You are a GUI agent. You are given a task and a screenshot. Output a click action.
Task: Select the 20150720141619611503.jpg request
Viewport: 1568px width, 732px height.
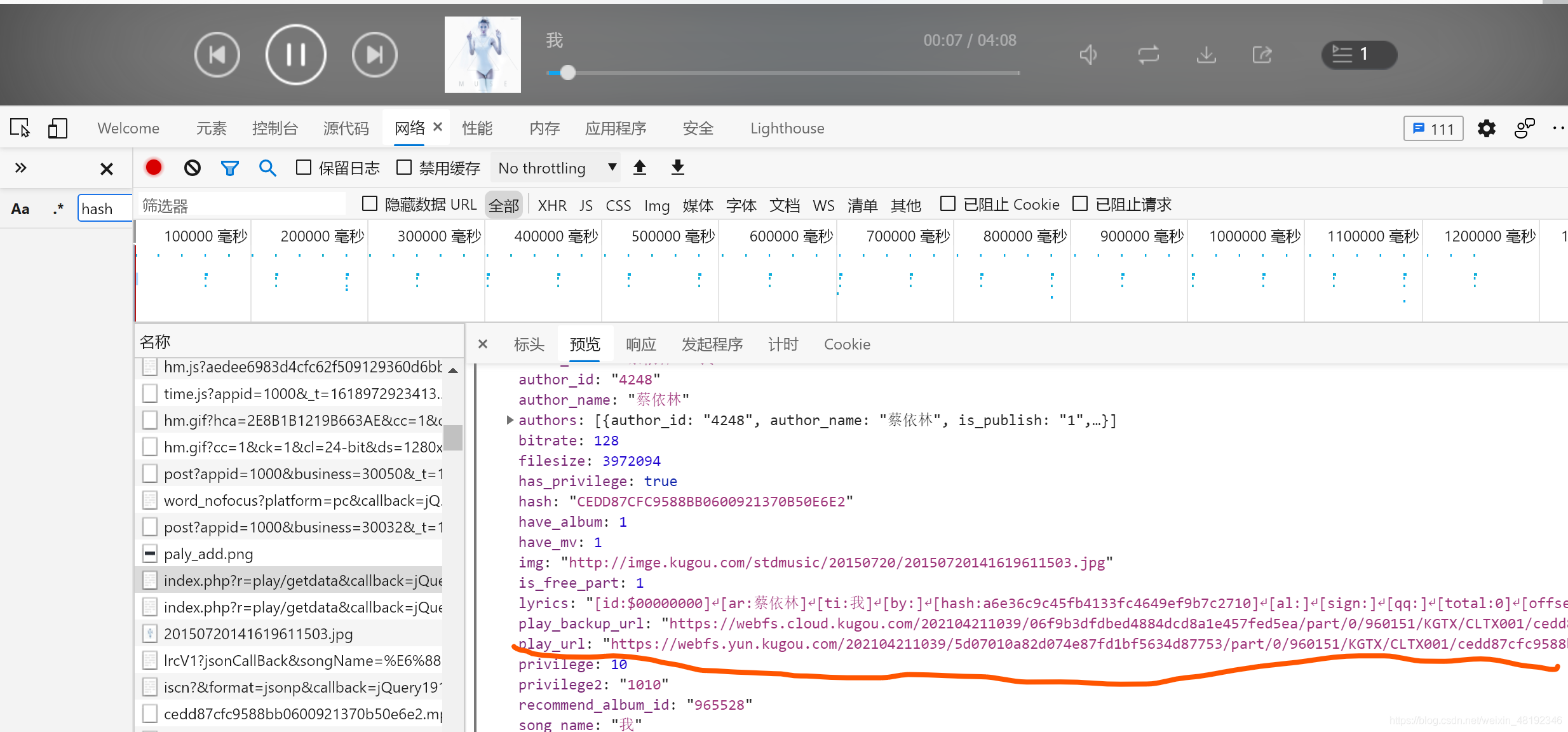[x=288, y=634]
